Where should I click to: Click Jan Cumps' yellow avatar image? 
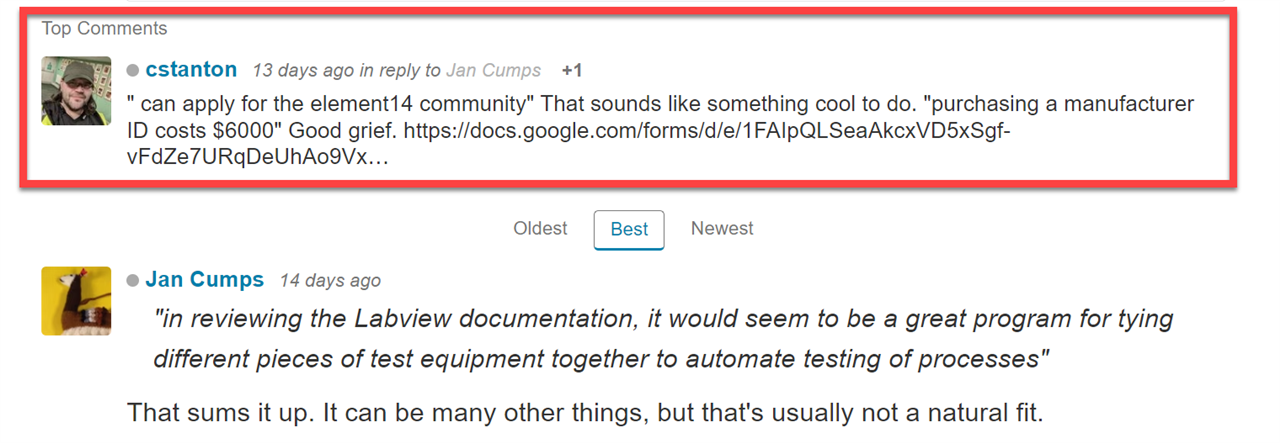[x=76, y=300]
